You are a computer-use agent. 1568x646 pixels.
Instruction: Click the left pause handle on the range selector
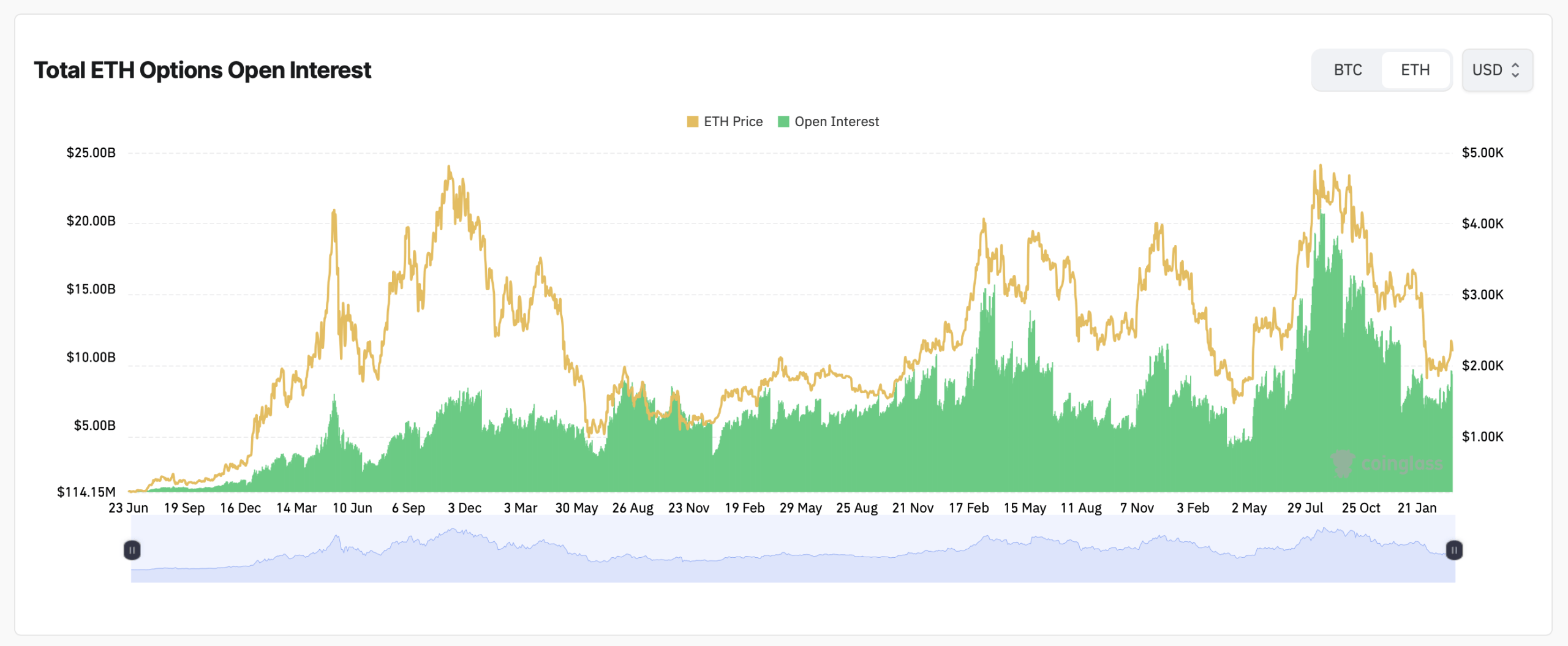click(x=132, y=550)
